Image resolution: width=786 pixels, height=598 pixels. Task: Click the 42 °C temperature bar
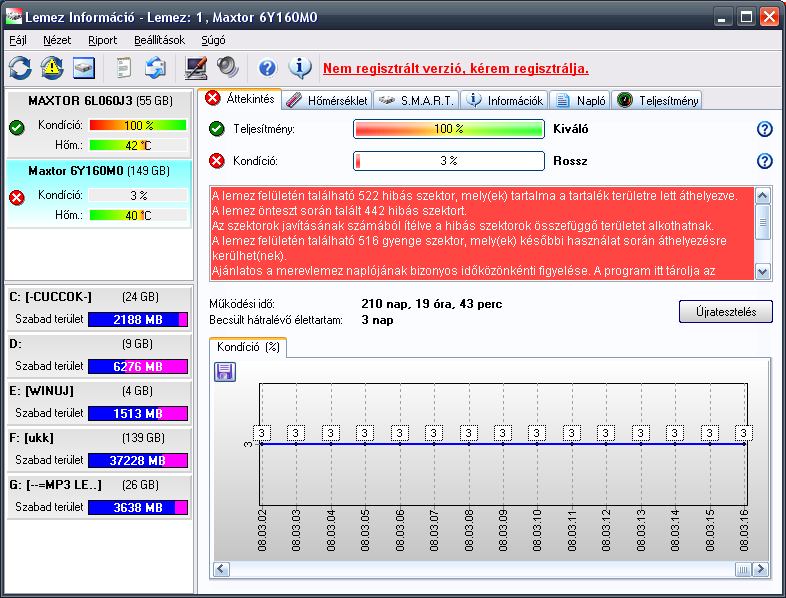point(138,145)
